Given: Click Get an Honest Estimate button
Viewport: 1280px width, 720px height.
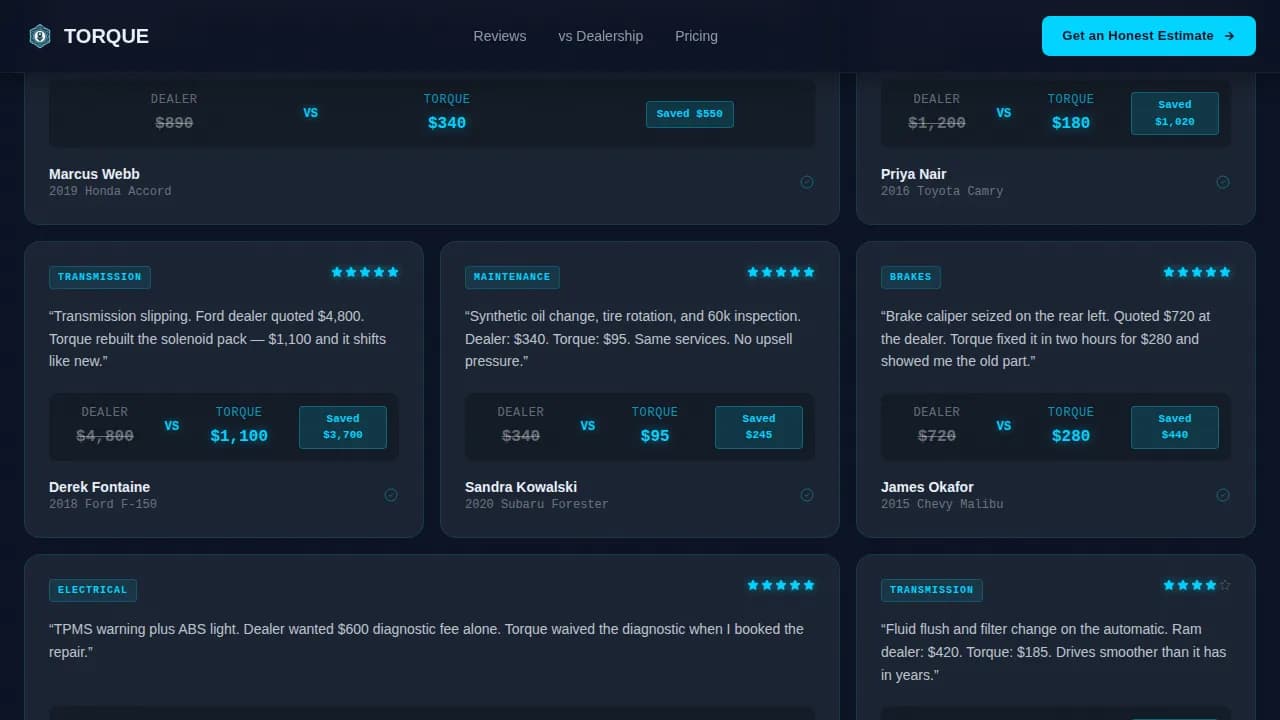Looking at the screenshot, I should click(1149, 36).
